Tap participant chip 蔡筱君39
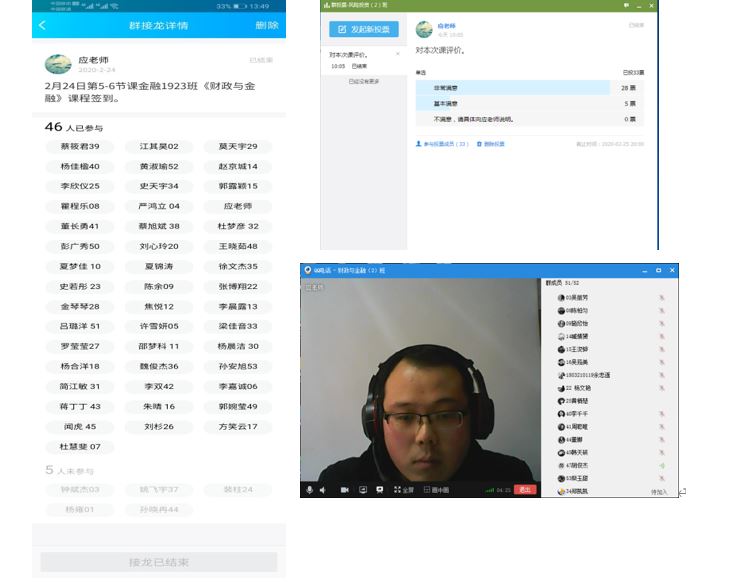Image resolution: width=735 pixels, height=582 pixels. tap(80, 147)
